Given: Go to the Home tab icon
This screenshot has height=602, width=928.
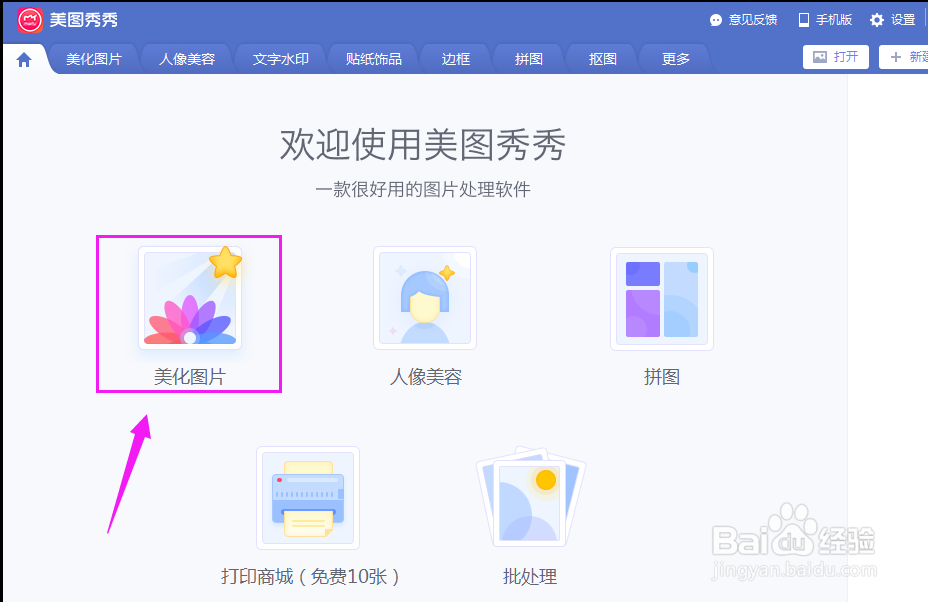Looking at the screenshot, I should [24, 60].
